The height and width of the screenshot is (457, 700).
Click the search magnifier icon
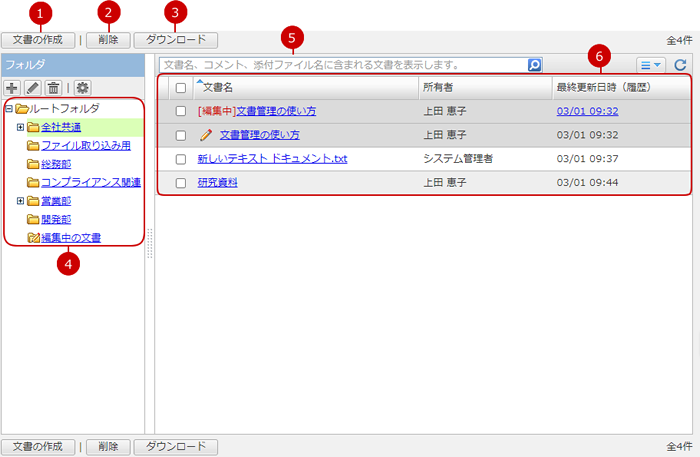pos(534,65)
